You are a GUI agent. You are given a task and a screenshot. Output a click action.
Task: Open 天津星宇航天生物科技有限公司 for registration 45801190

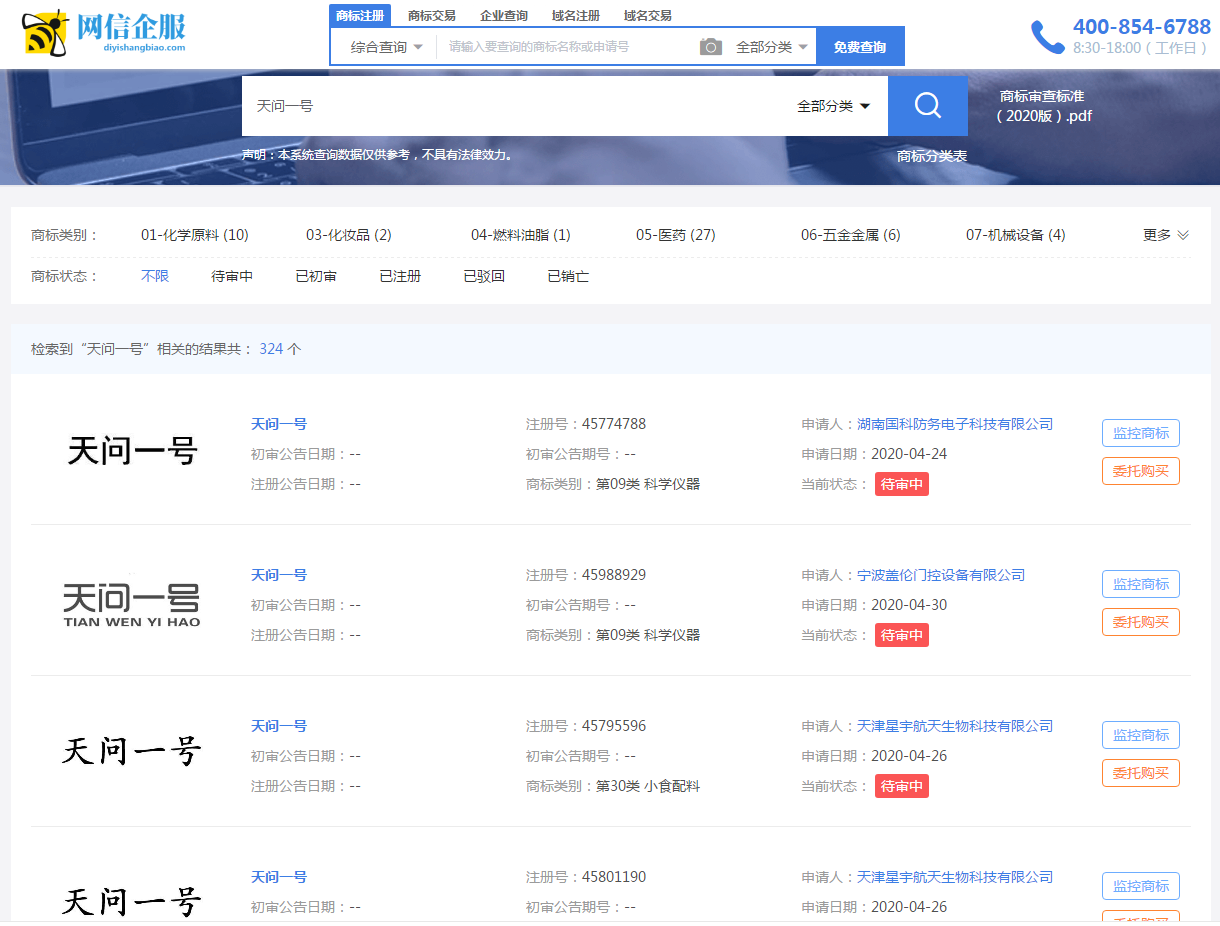pos(955,877)
